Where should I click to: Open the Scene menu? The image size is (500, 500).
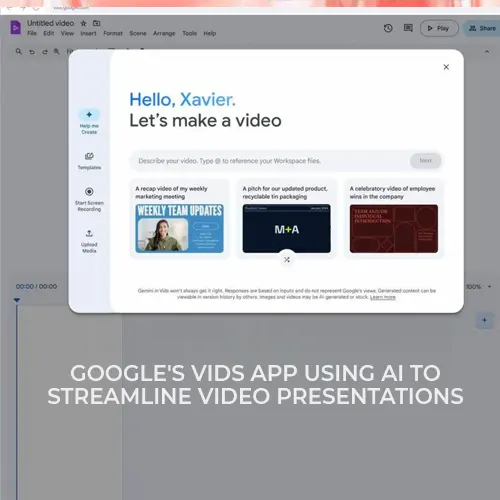(x=138, y=33)
